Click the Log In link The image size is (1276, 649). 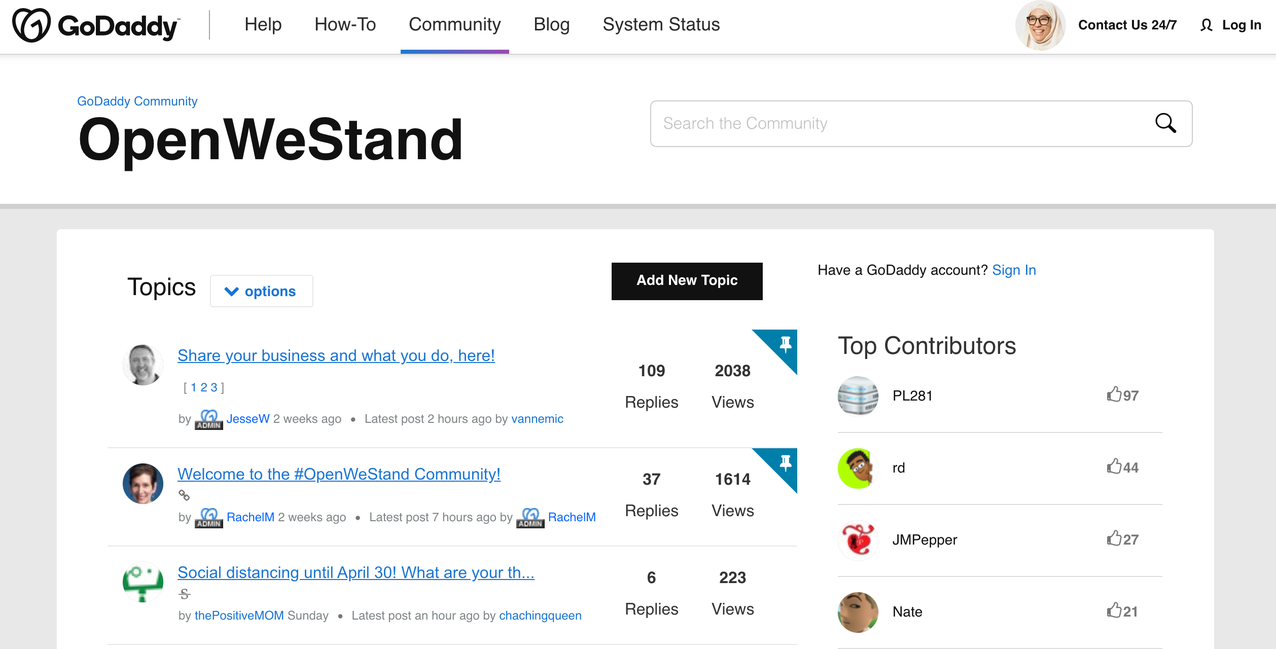point(1242,25)
